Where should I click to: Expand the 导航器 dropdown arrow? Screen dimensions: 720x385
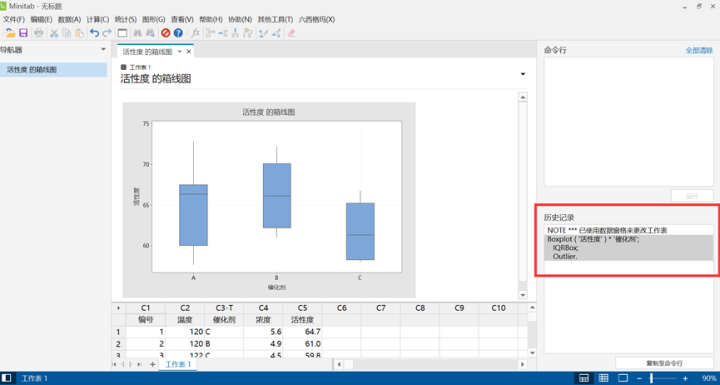(103, 49)
